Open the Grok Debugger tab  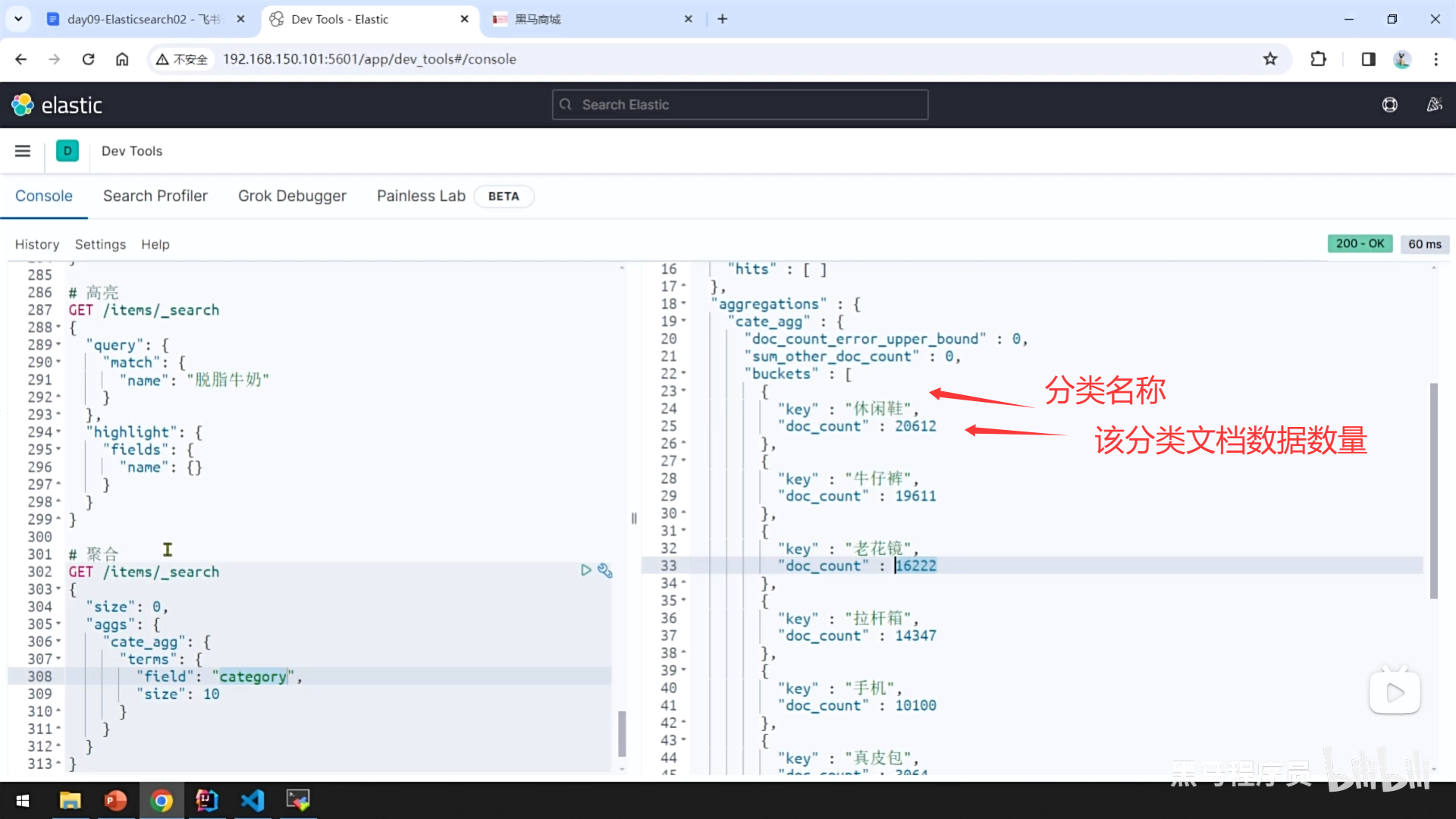click(x=292, y=196)
